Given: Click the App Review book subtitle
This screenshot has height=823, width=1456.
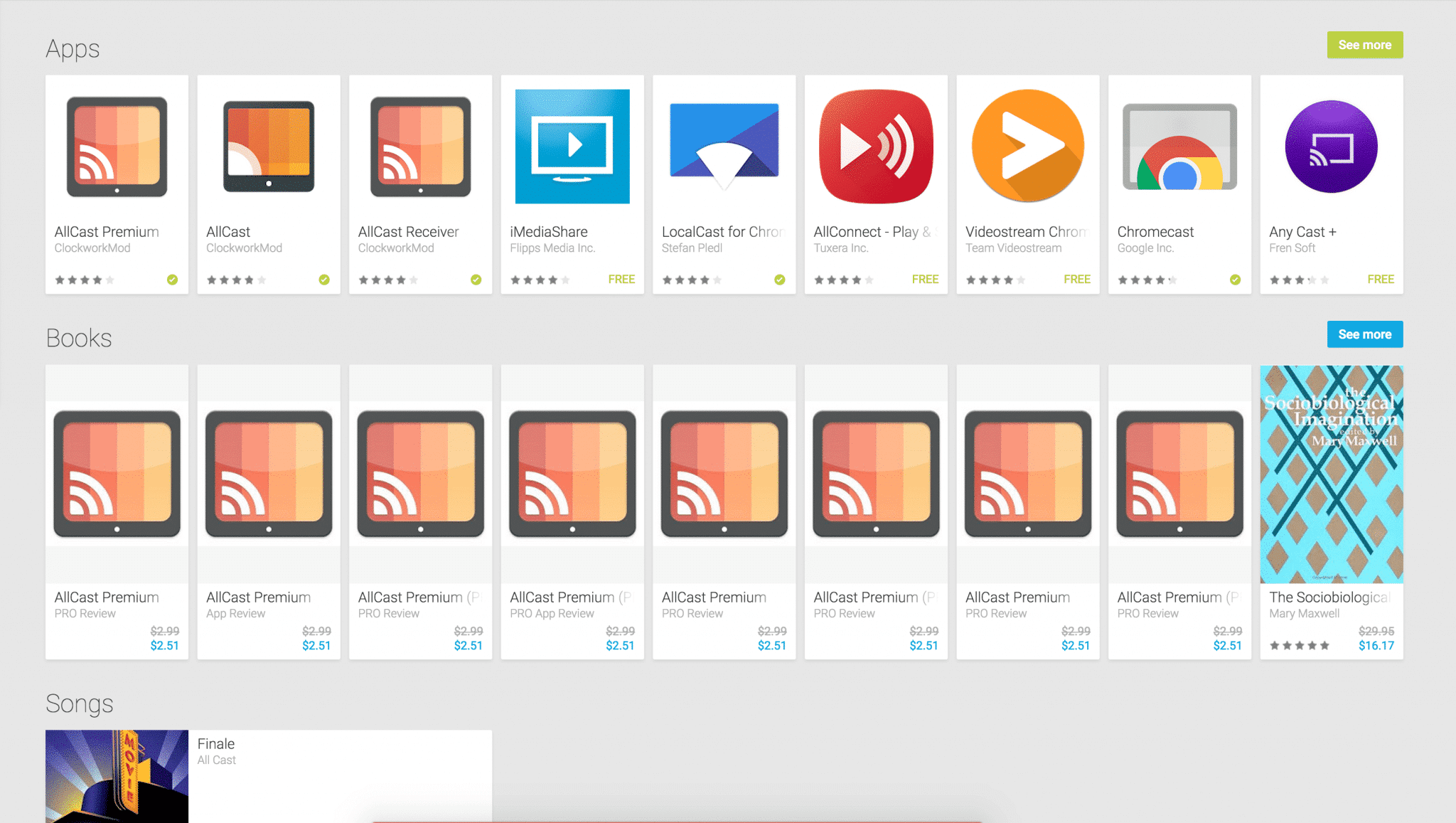Looking at the screenshot, I should pos(235,614).
